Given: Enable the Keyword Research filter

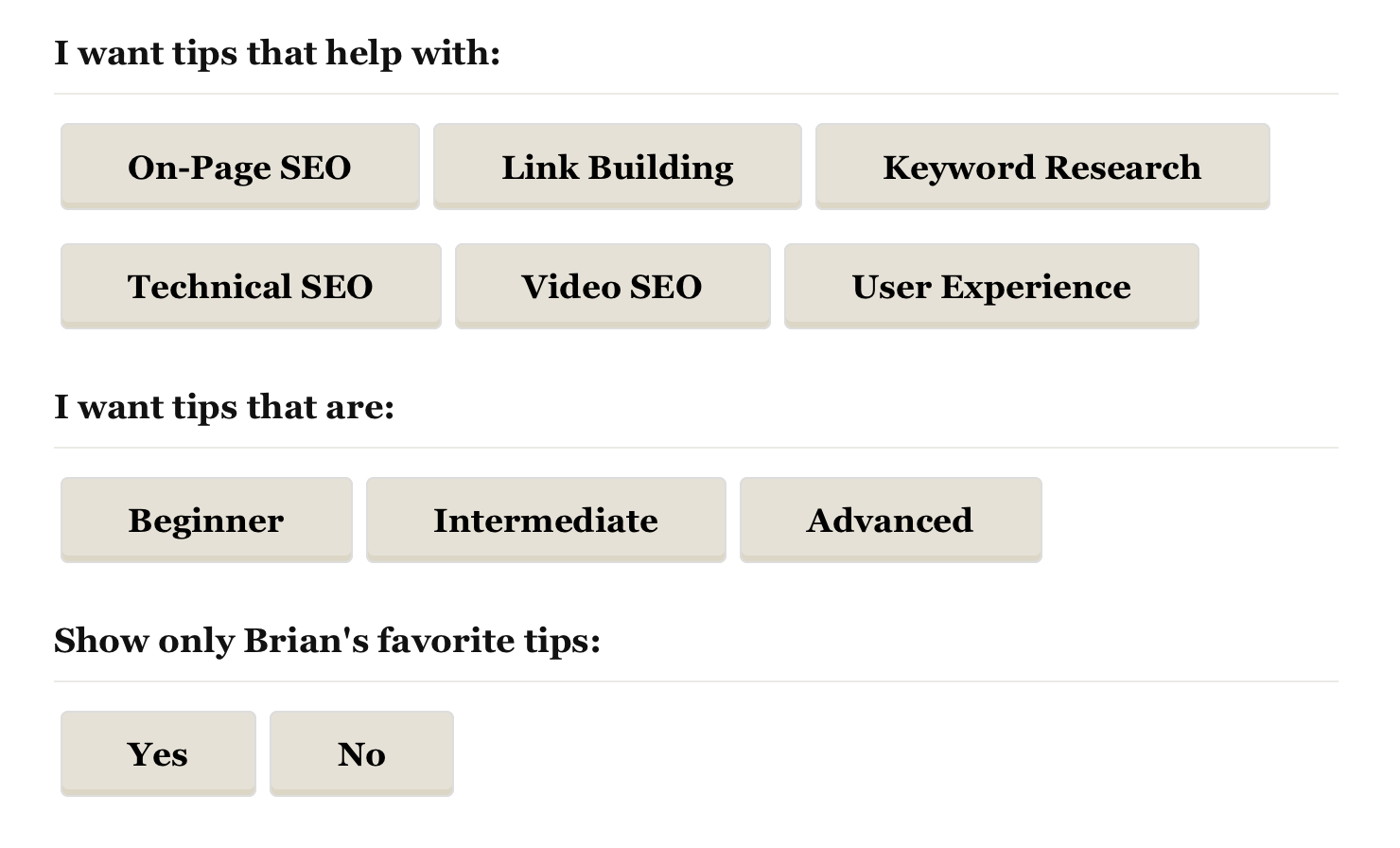Looking at the screenshot, I should coord(1041,167).
